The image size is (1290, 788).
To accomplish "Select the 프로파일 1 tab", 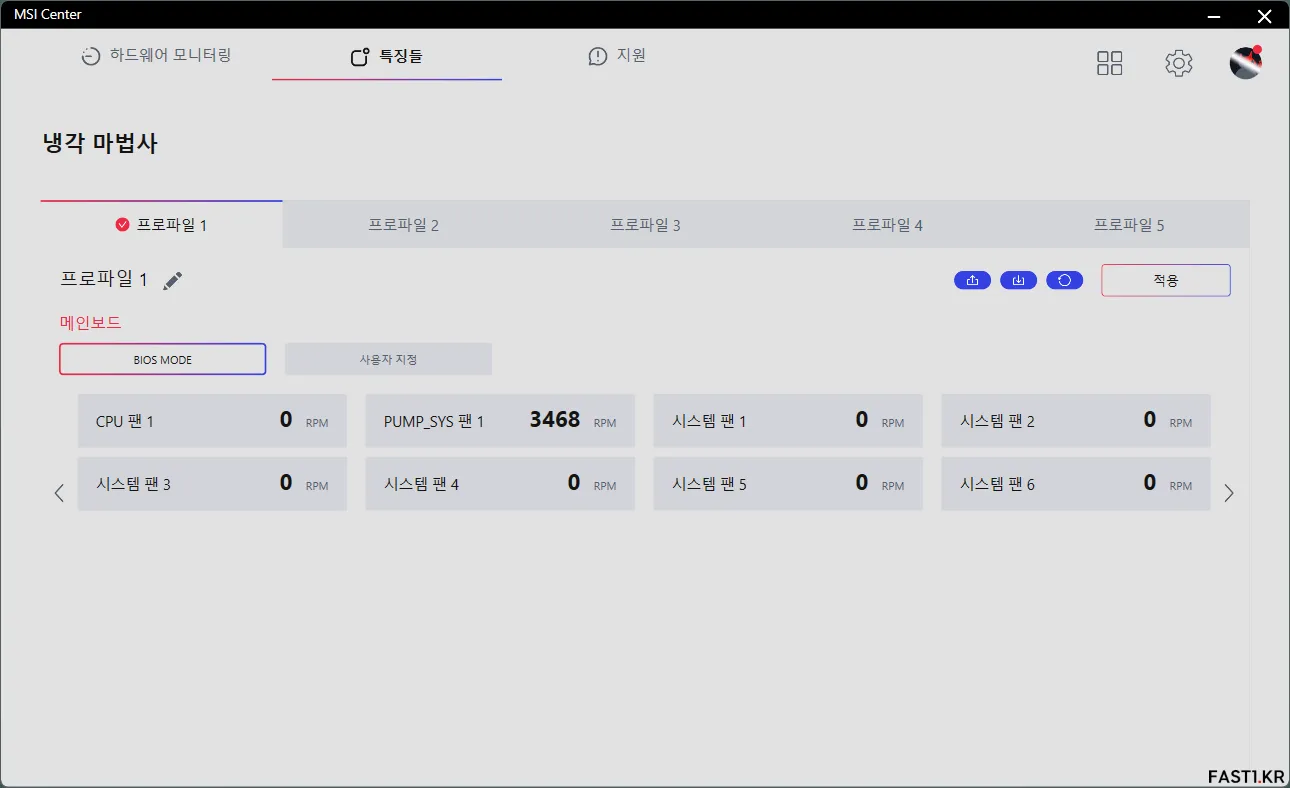I will point(162,225).
